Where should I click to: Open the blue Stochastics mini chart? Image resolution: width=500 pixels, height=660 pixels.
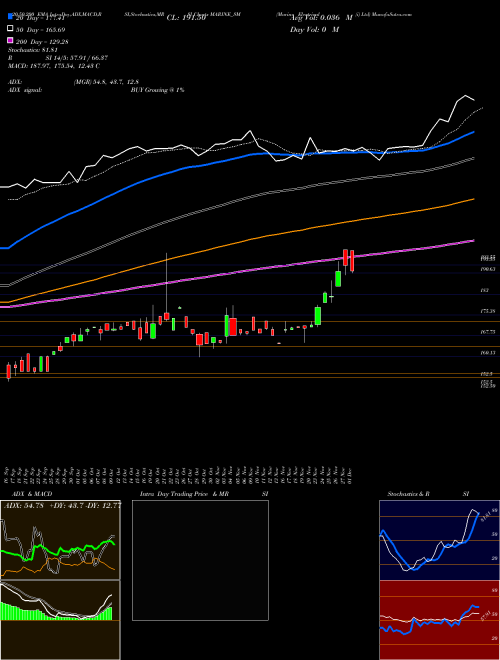(x=439, y=540)
